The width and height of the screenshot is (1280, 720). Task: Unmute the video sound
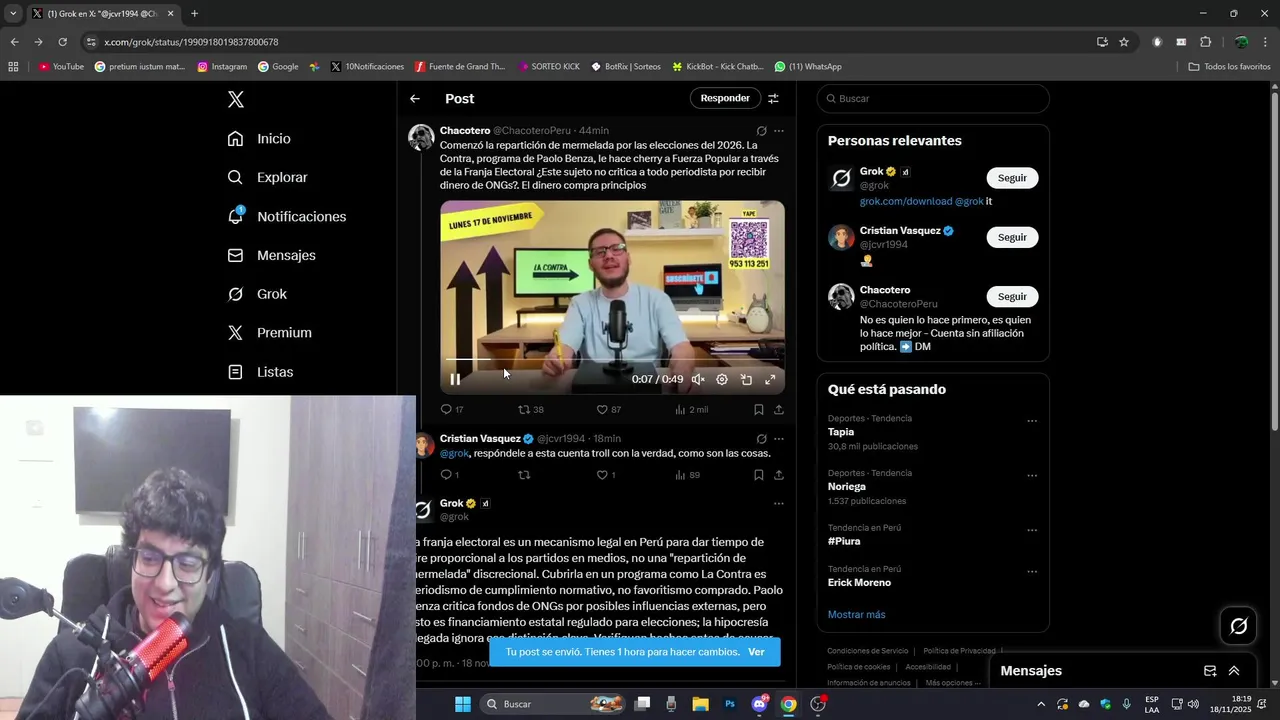[x=698, y=379]
